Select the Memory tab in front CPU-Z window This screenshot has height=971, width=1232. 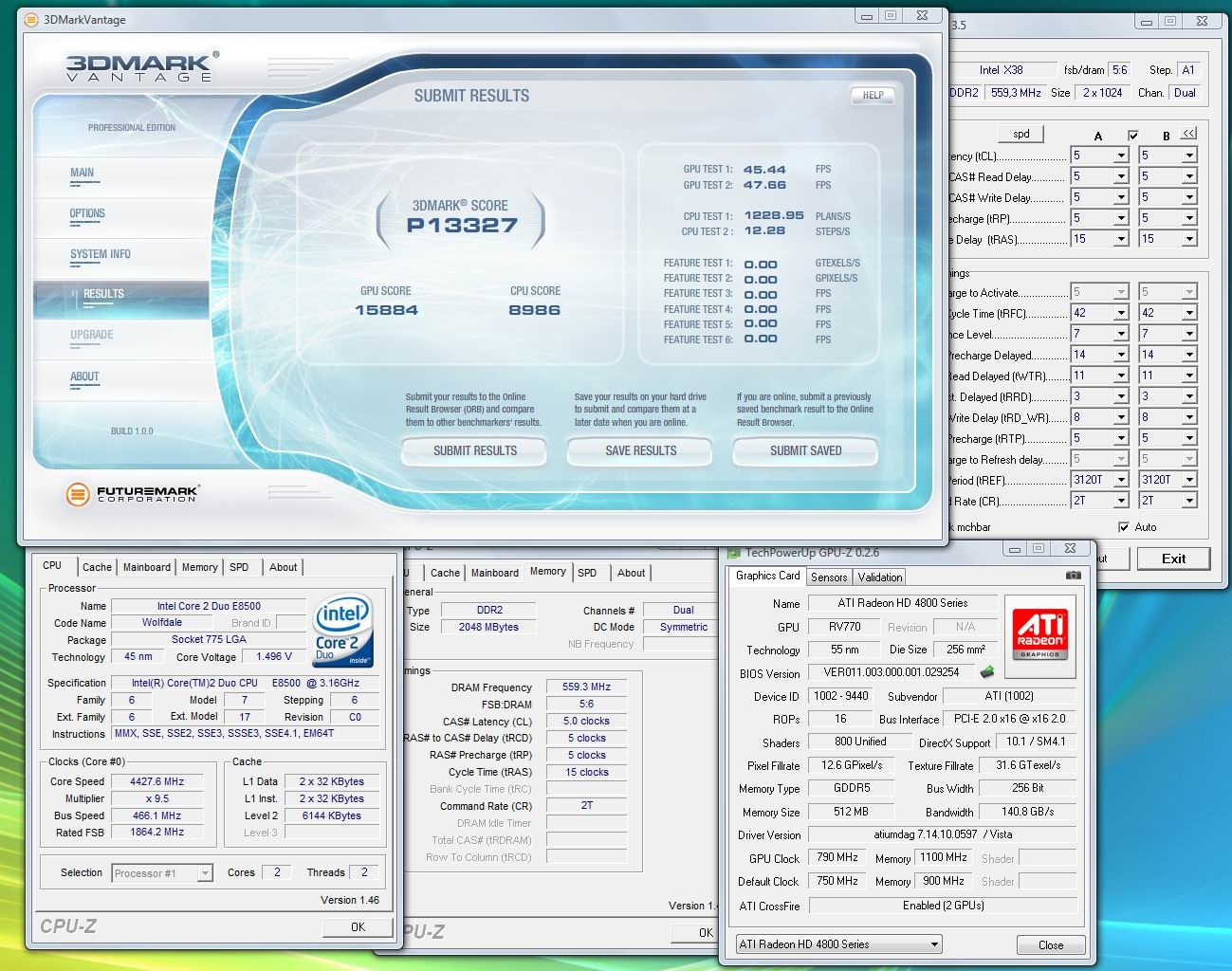pos(199,567)
